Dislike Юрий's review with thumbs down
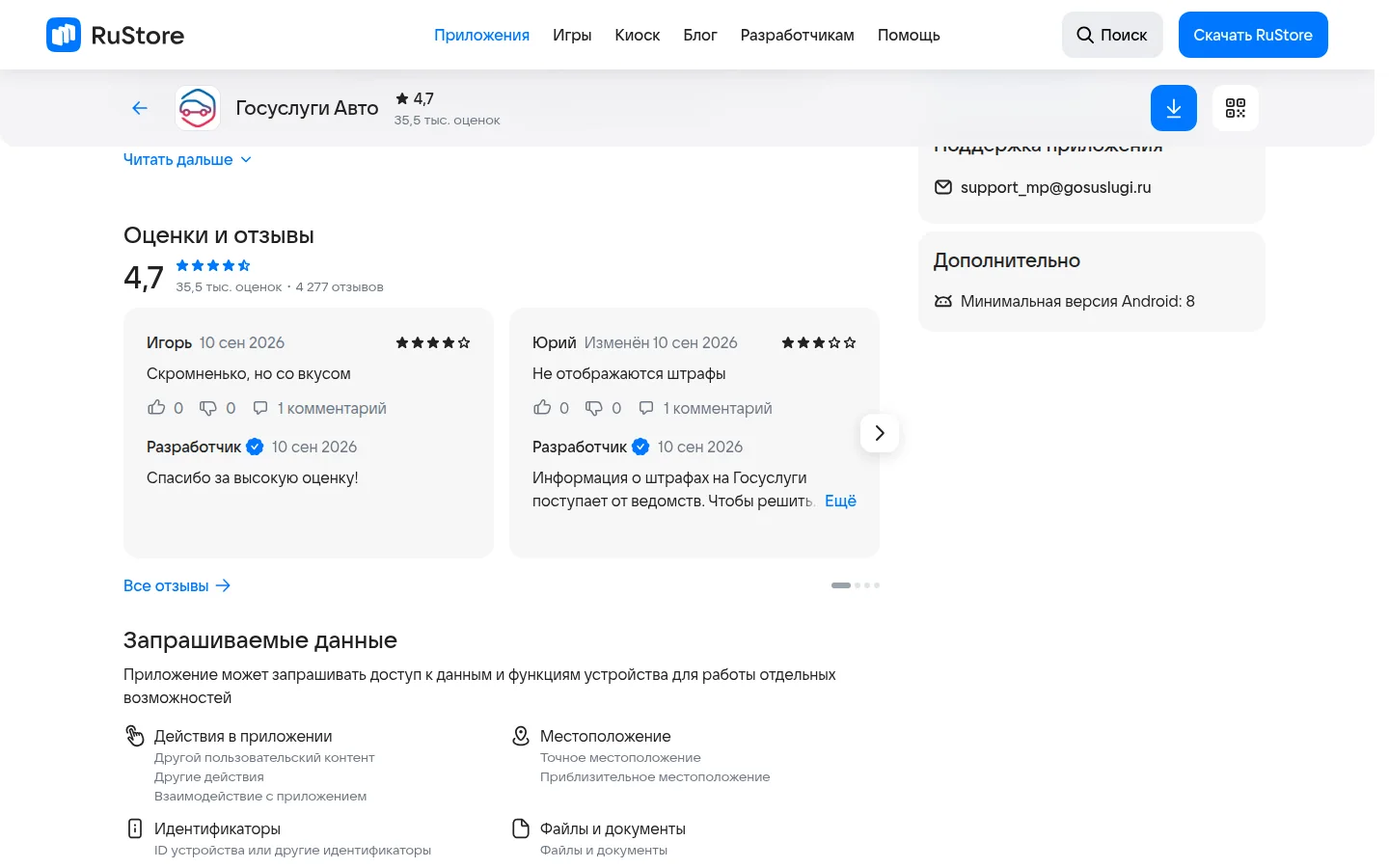This screenshot has width=1389, height=868. pos(594,408)
